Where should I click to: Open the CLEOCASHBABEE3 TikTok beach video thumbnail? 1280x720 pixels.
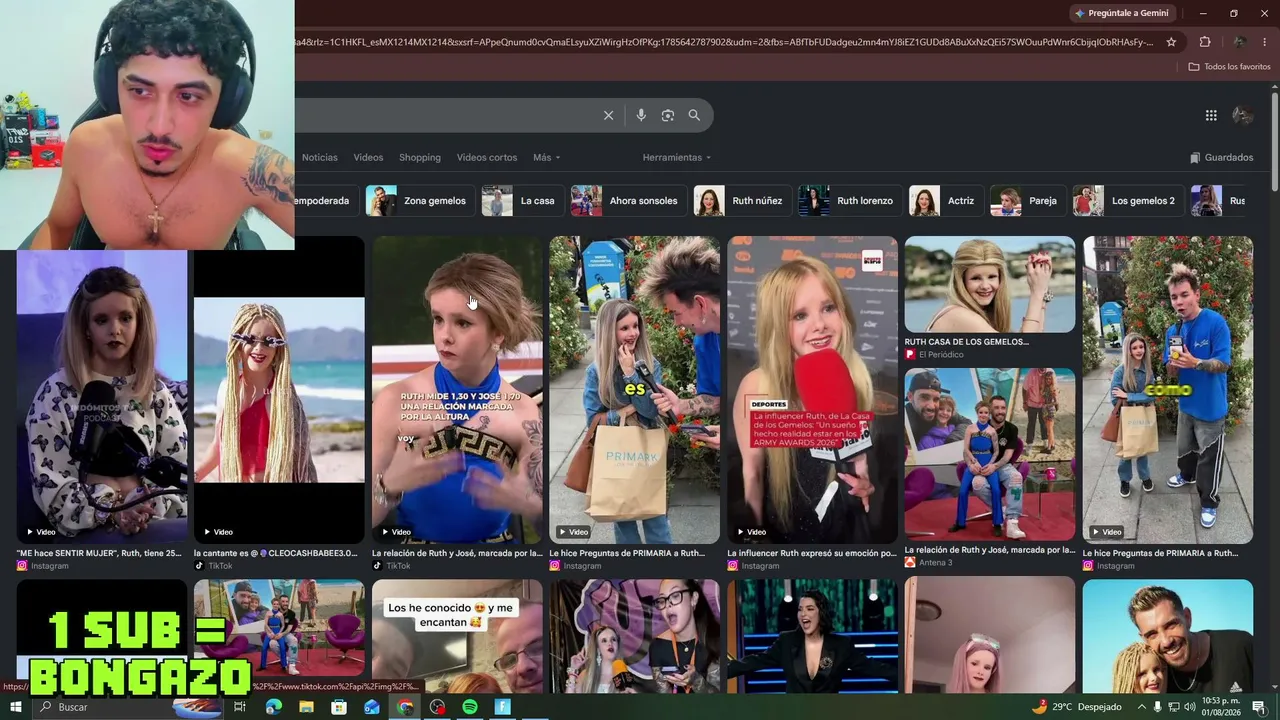pos(279,390)
